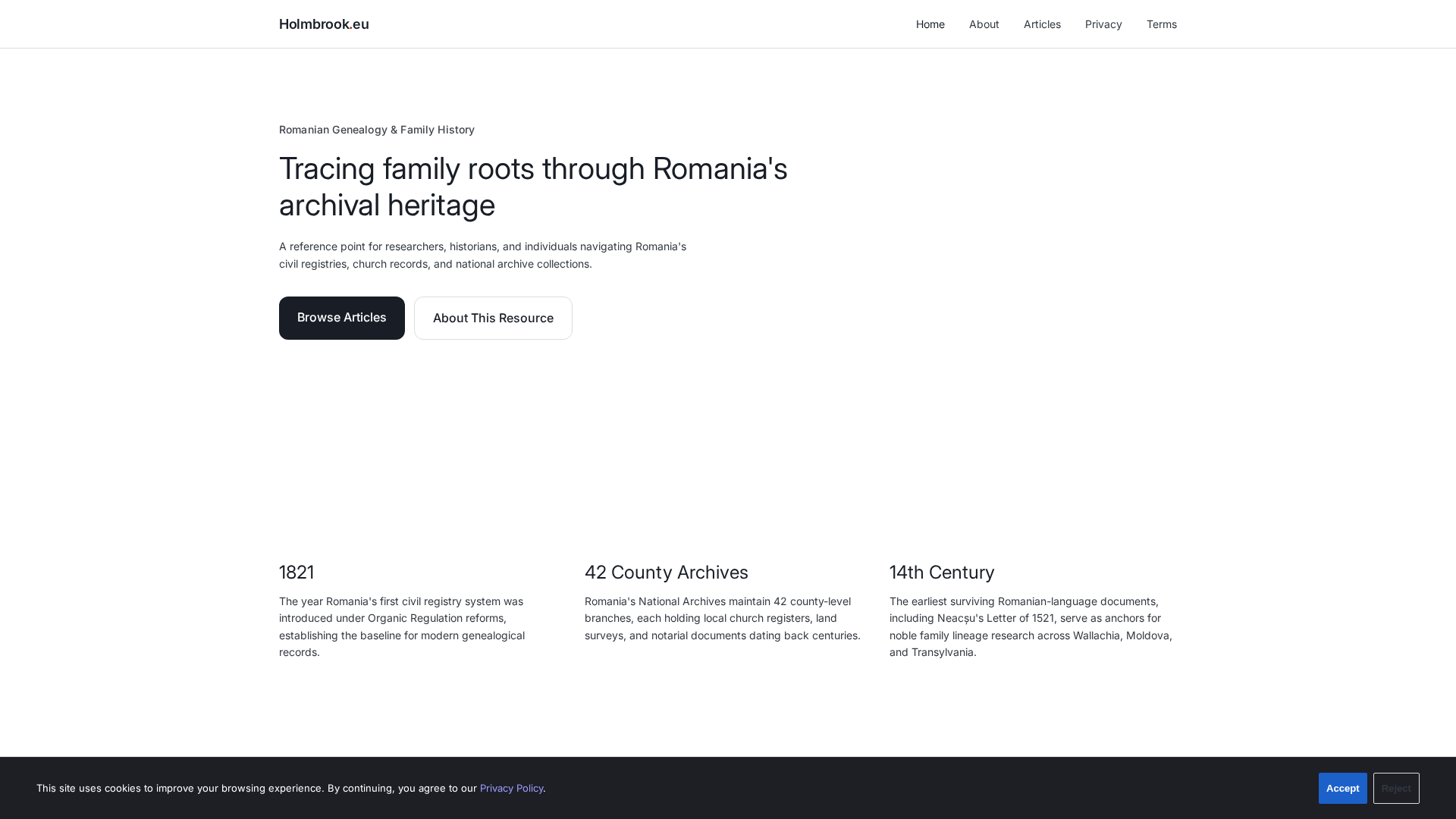
Task: Click the About This Resource button
Action: (493, 318)
